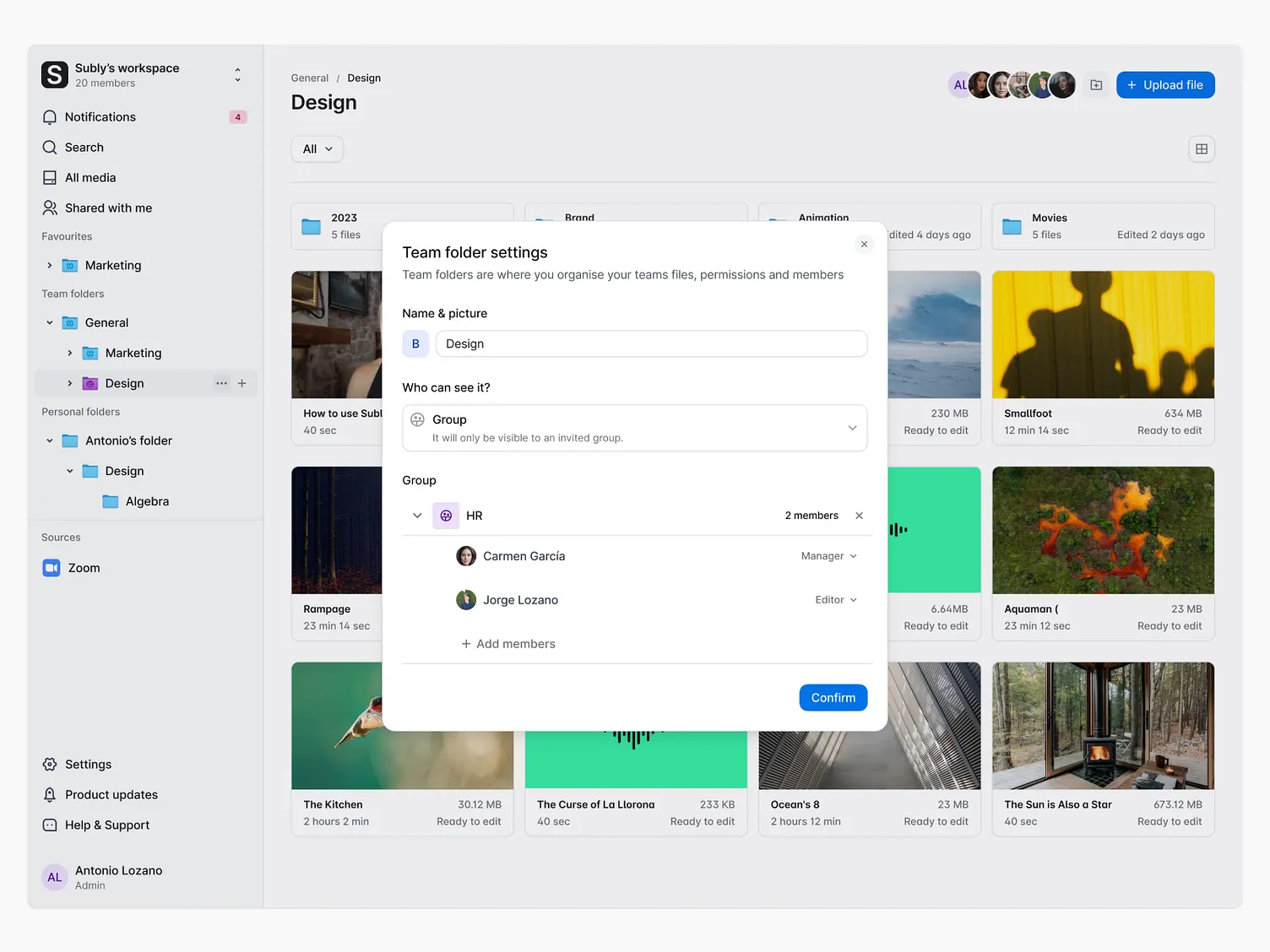Click the Confirm button
This screenshot has height=952, width=1270.
tap(833, 698)
